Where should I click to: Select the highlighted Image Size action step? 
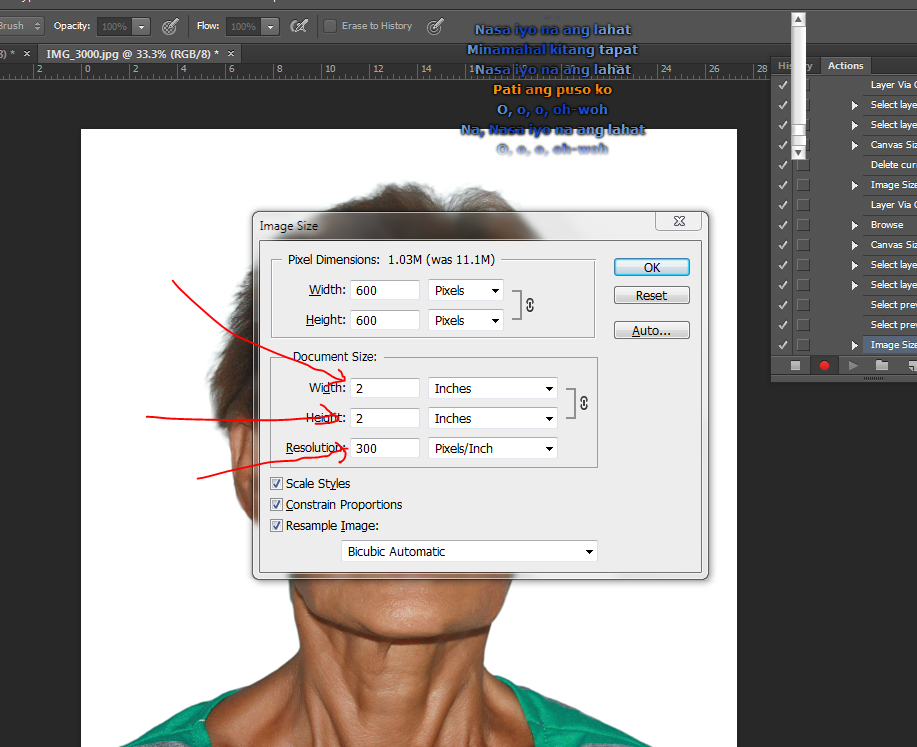pyautogui.click(x=892, y=345)
